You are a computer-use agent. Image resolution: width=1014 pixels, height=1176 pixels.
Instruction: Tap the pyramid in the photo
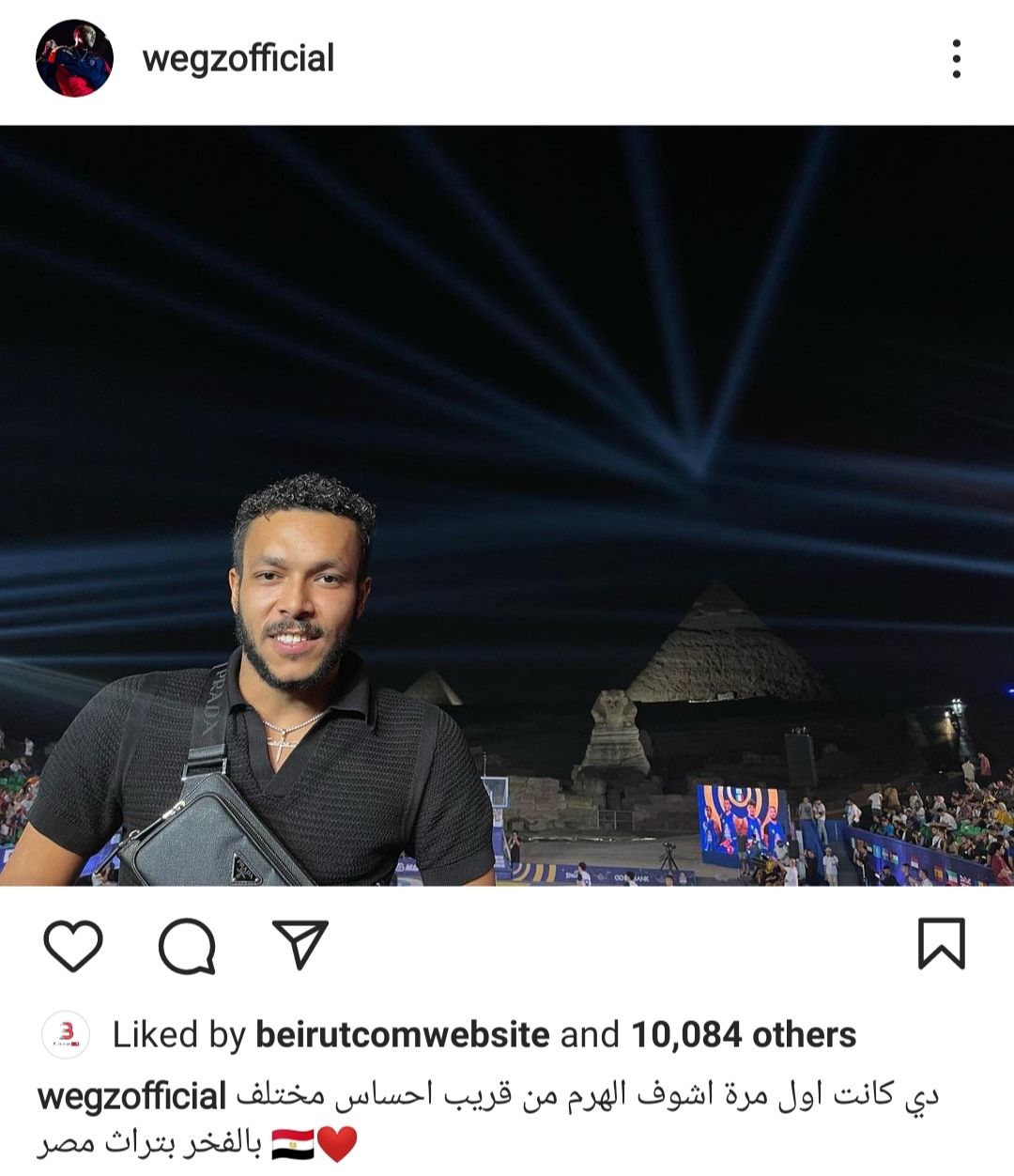721,648
